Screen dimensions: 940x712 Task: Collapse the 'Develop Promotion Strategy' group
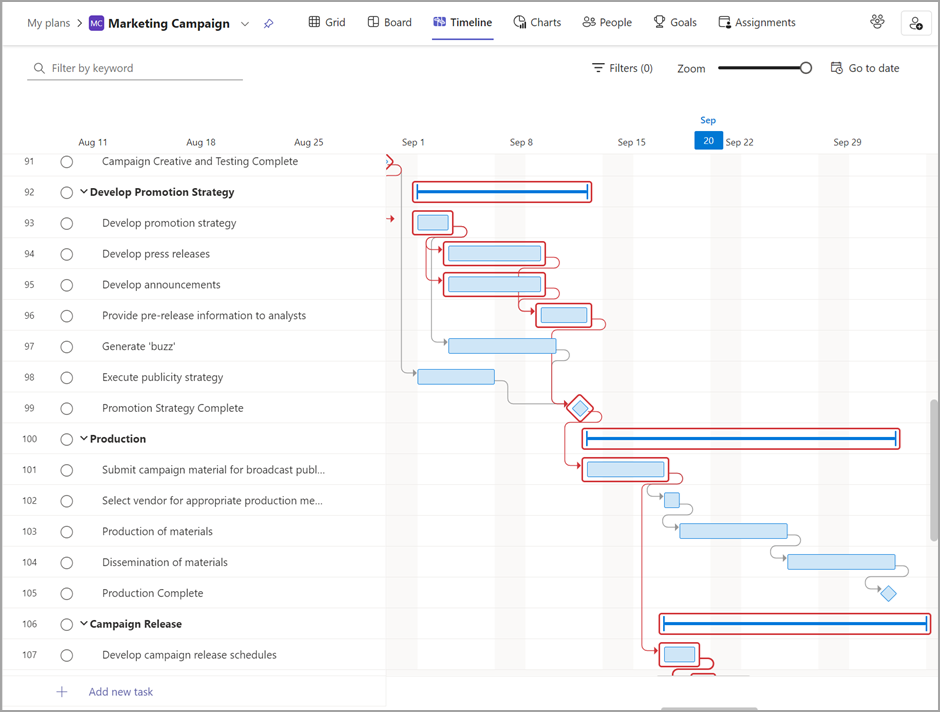click(83, 192)
